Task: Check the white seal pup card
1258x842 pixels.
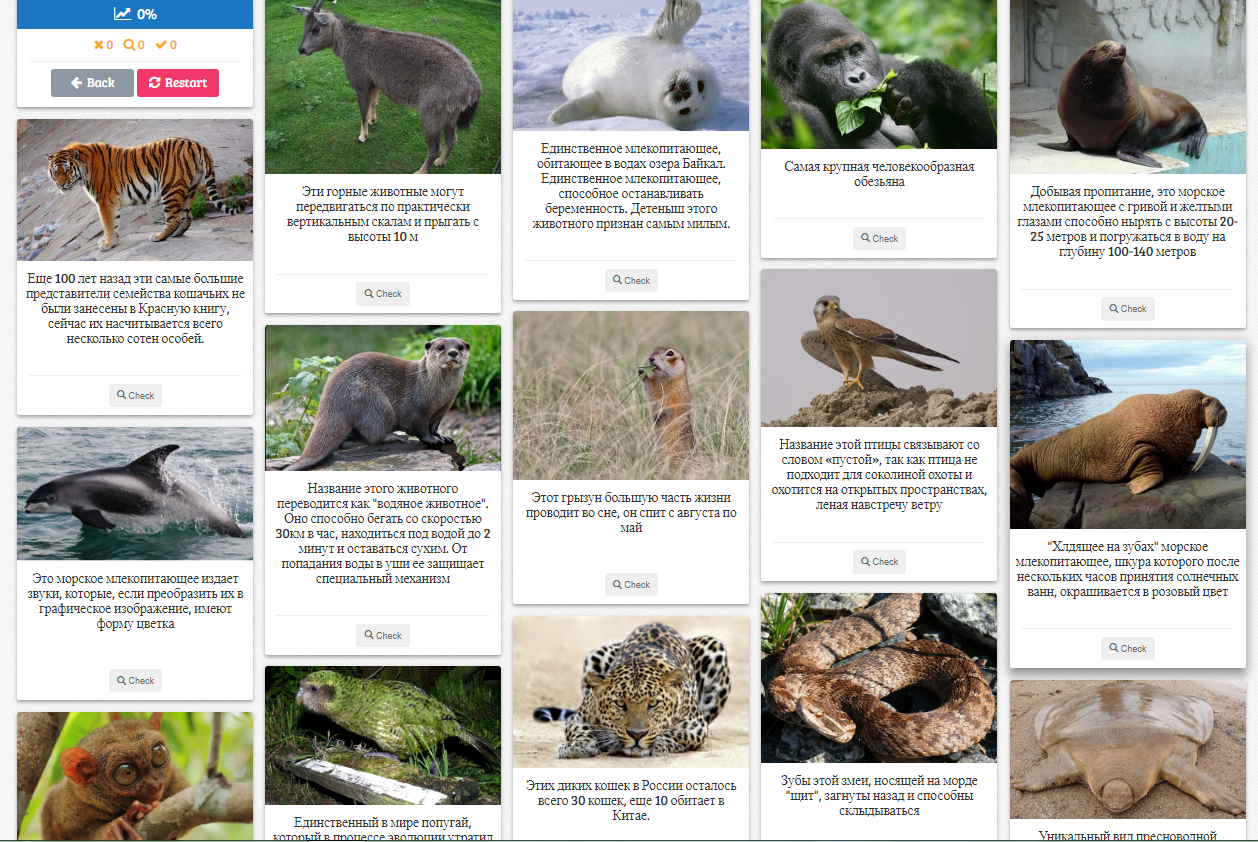Action: 631,280
